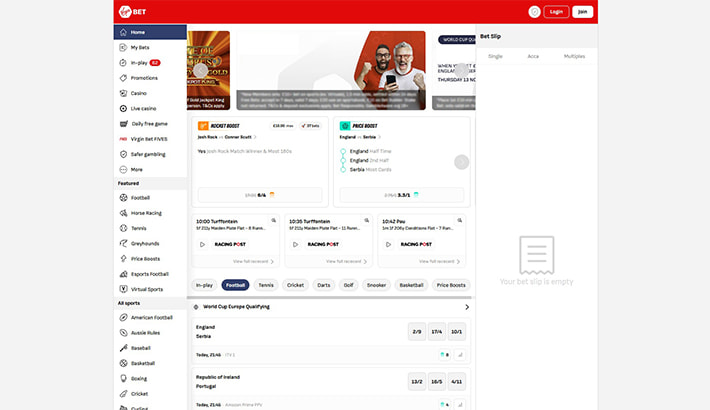
Task: Play the 10:00 Turffontein race stream
Action: (x=202, y=245)
